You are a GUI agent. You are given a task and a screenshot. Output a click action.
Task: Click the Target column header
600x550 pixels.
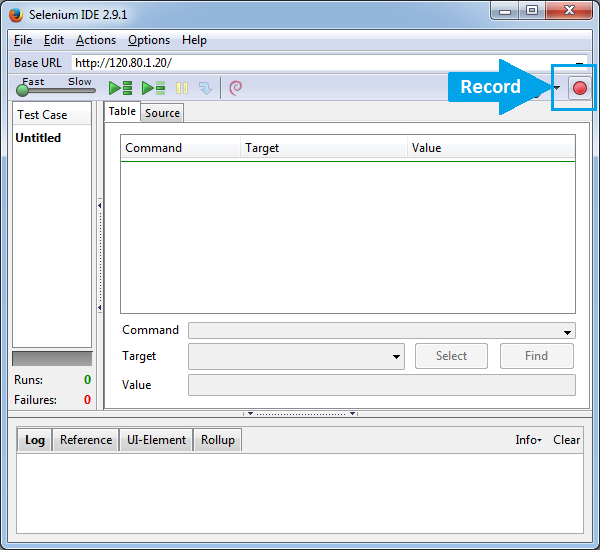click(x=323, y=148)
